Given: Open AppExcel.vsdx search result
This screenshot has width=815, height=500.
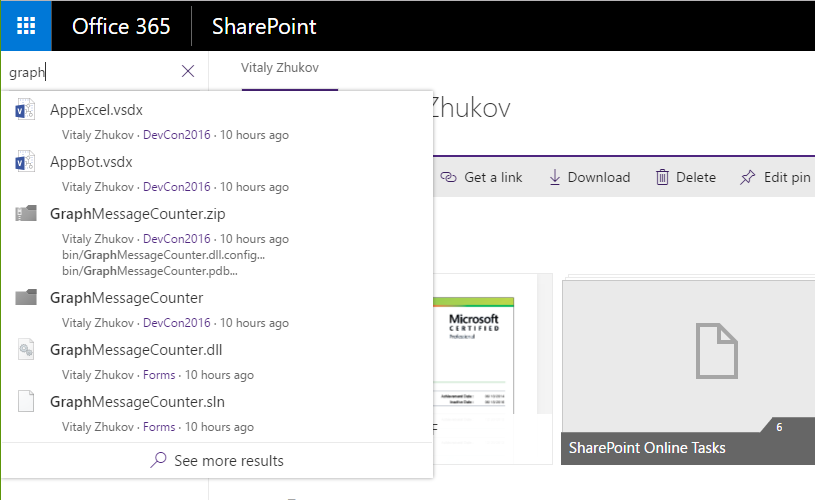Looking at the screenshot, I should tap(96, 110).
